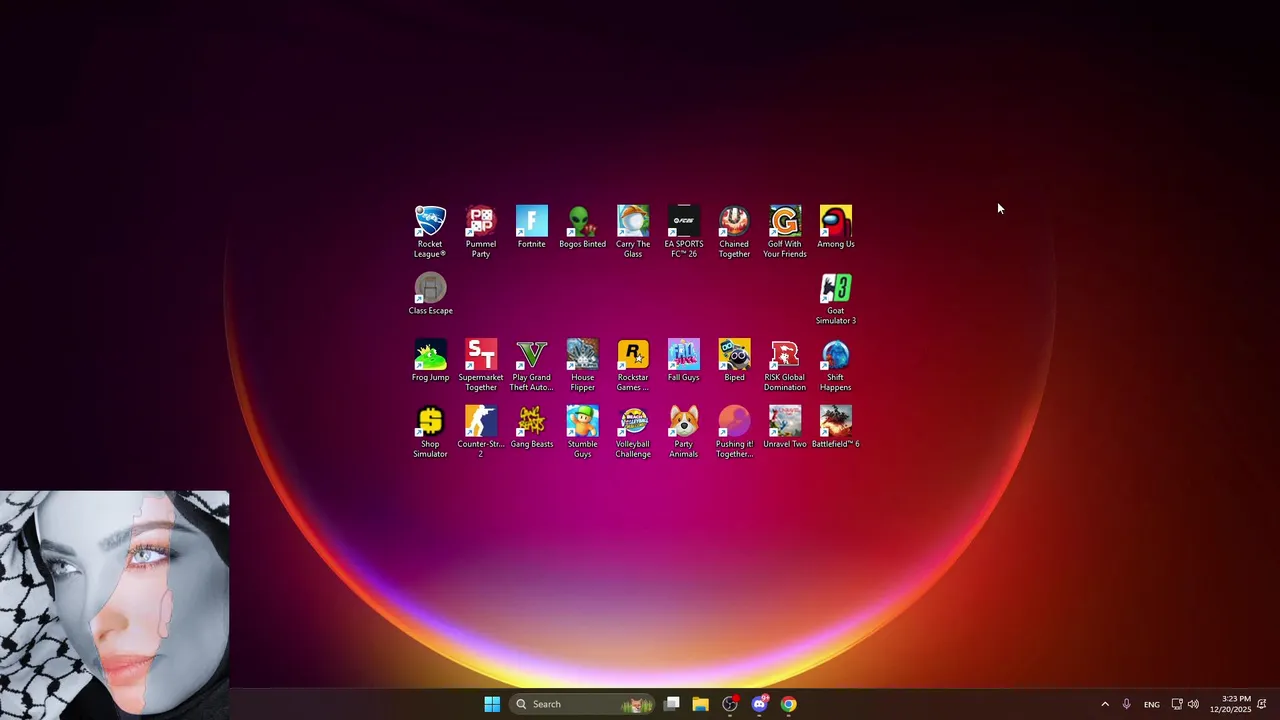Select the Biped shortcut icon
This screenshot has height=720, width=1280.
(x=734, y=361)
